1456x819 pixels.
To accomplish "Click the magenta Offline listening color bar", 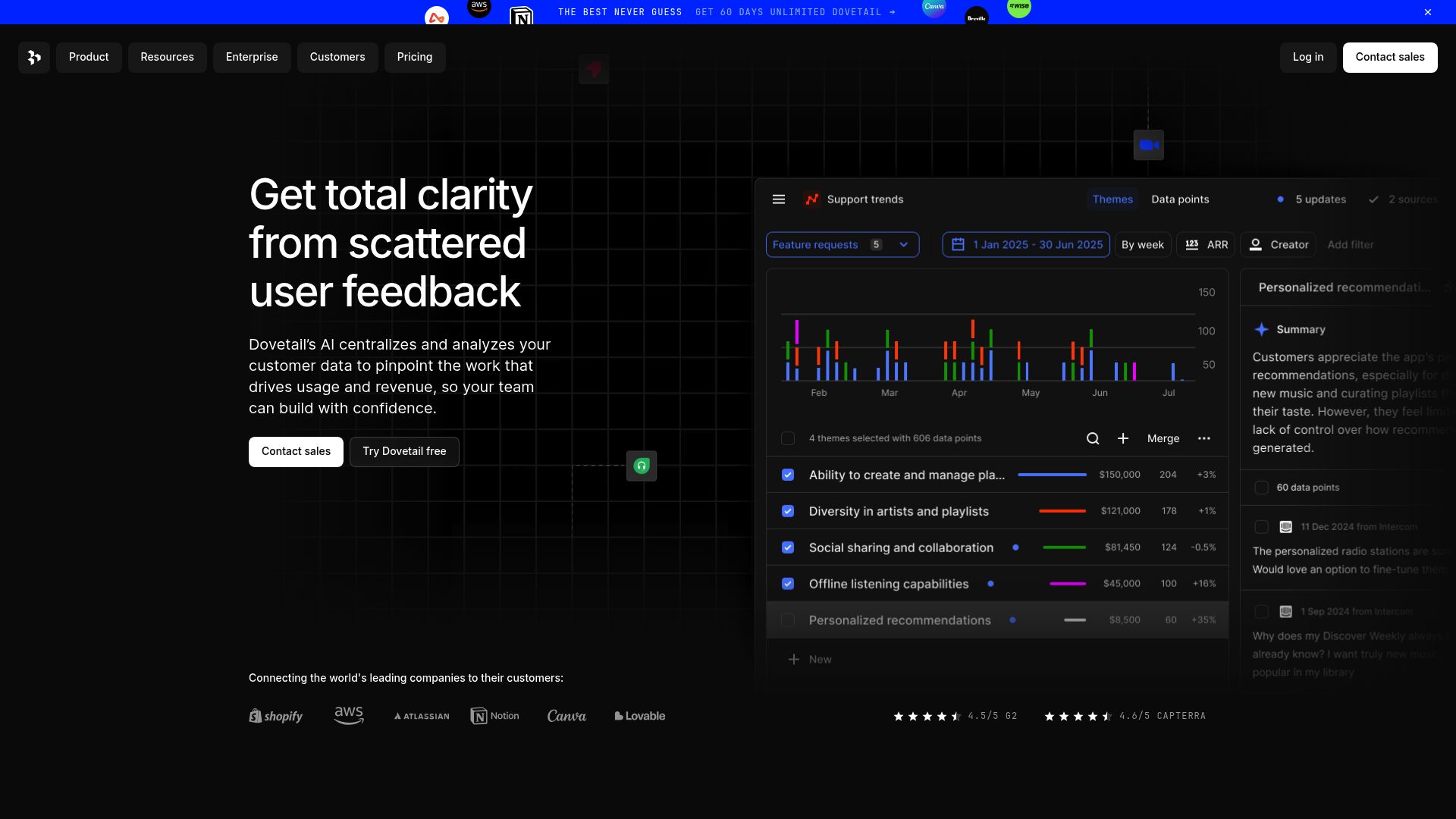I will pyautogui.click(x=1067, y=584).
